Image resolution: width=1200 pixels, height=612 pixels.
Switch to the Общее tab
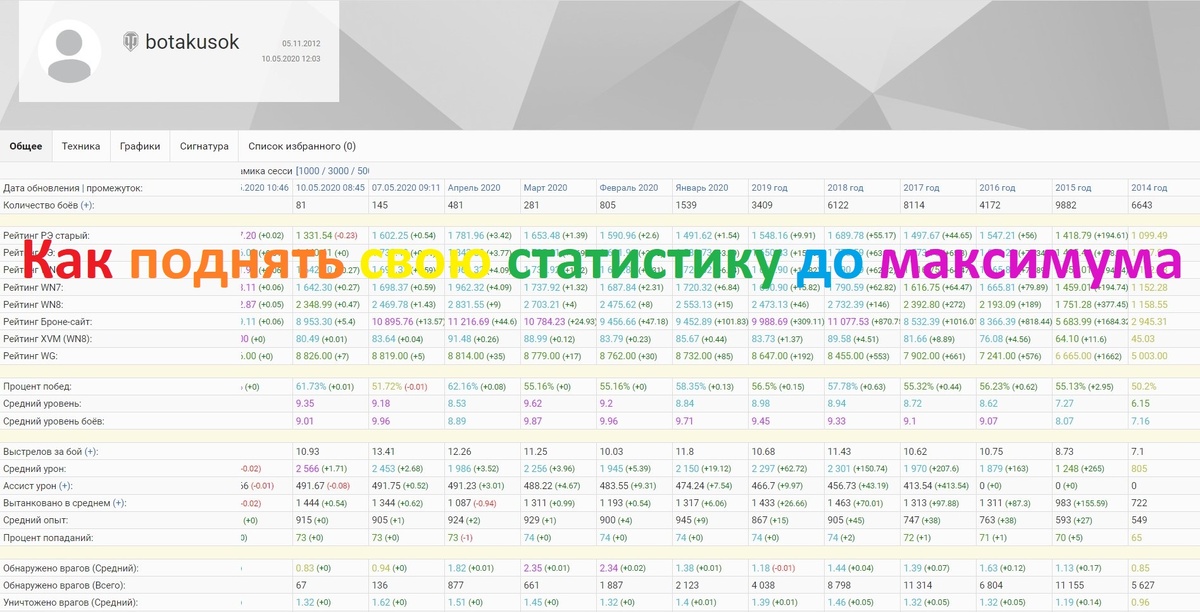pyautogui.click(x=26, y=146)
